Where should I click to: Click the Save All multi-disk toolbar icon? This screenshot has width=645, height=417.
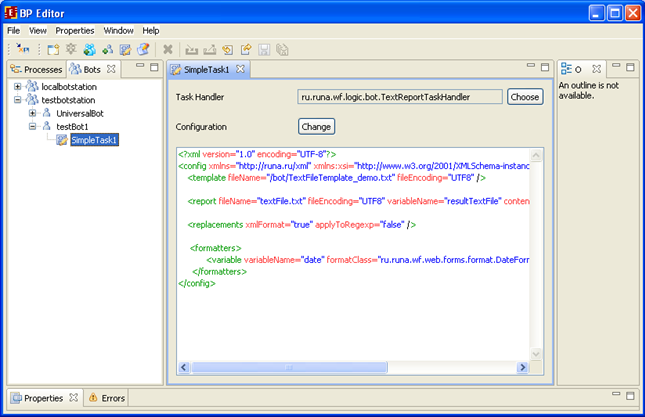click(282, 49)
